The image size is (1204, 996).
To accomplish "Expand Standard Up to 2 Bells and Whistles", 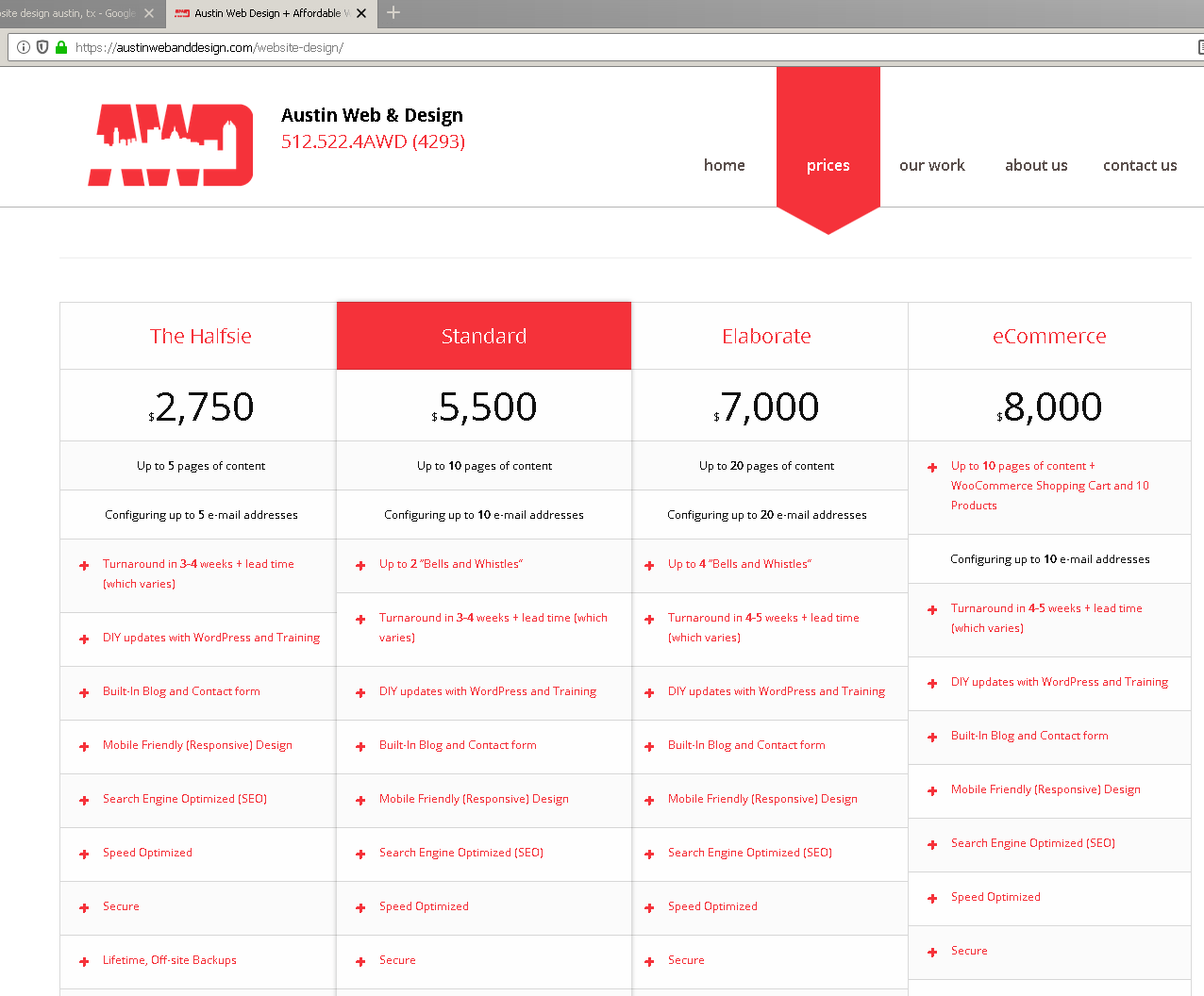I will click(x=484, y=565).
